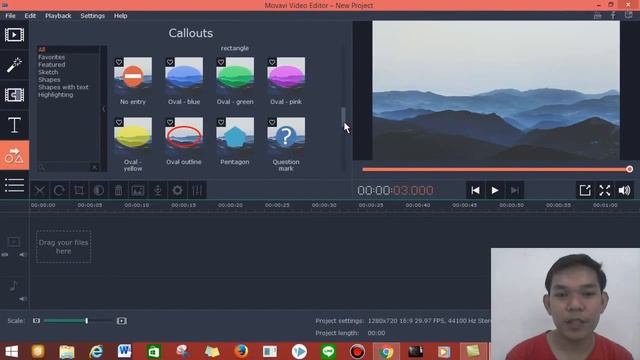Click the Record audio microphone icon
The image size is (640, 360).
(x=158, y=190)
